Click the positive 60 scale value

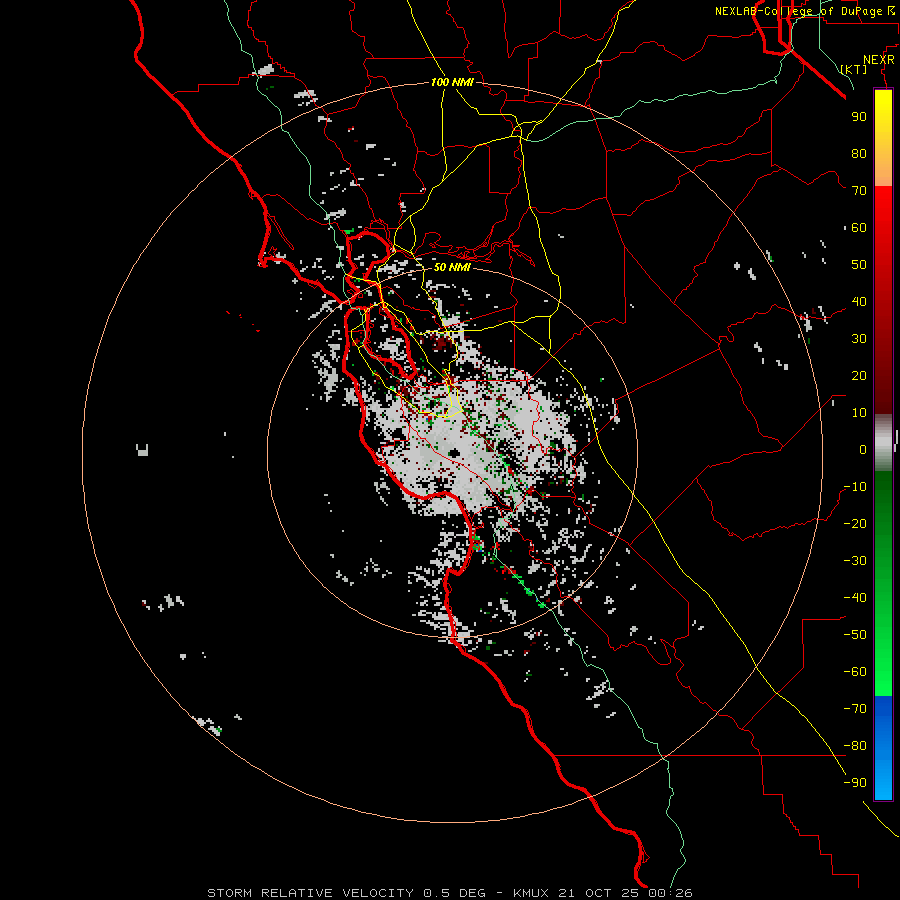(x=859, y=227)
